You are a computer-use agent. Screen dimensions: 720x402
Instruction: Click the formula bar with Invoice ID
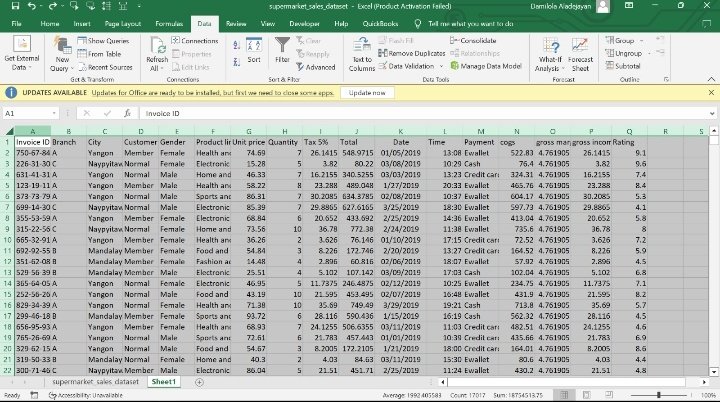click(x=422, y=113)
